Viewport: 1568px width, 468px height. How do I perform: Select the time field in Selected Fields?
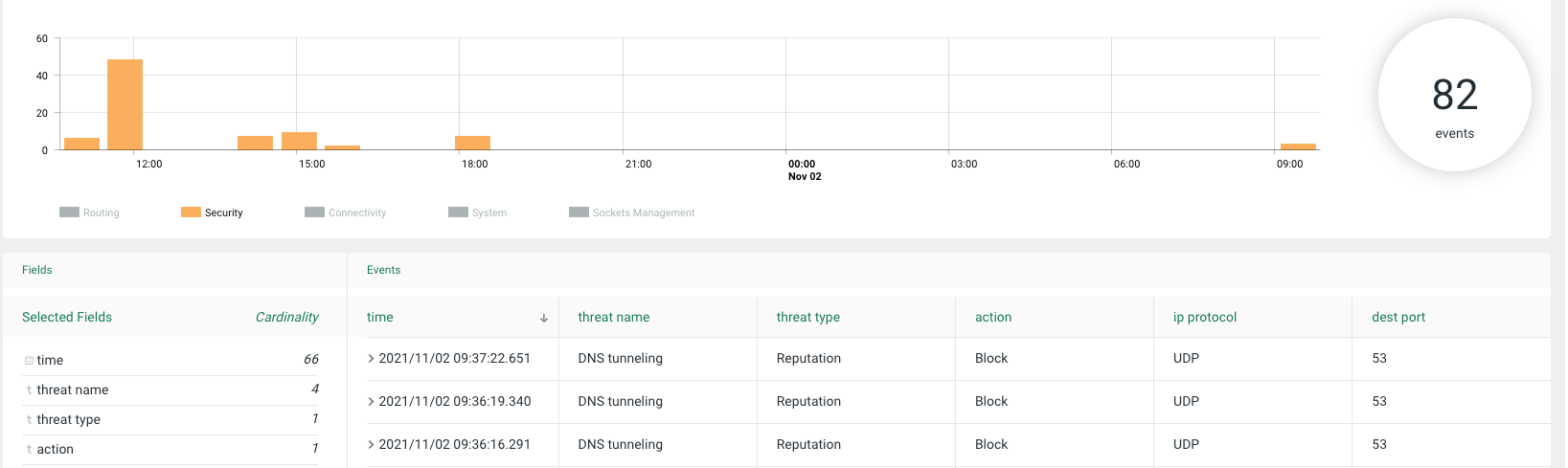pyautogui.click(x=170, y=360)
